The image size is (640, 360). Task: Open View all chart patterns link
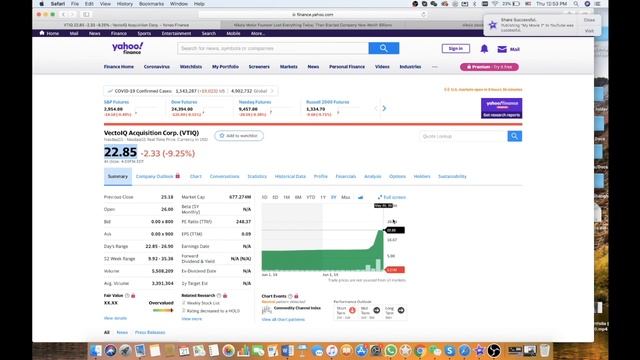pos(283,319)
